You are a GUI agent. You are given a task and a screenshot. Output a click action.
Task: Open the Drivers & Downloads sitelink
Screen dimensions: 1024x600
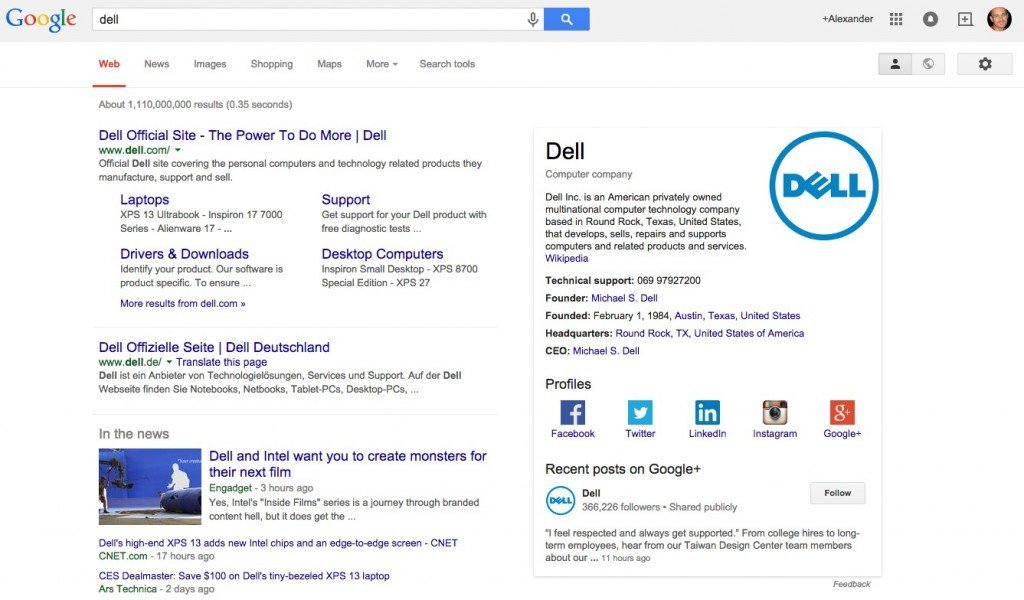184,254
